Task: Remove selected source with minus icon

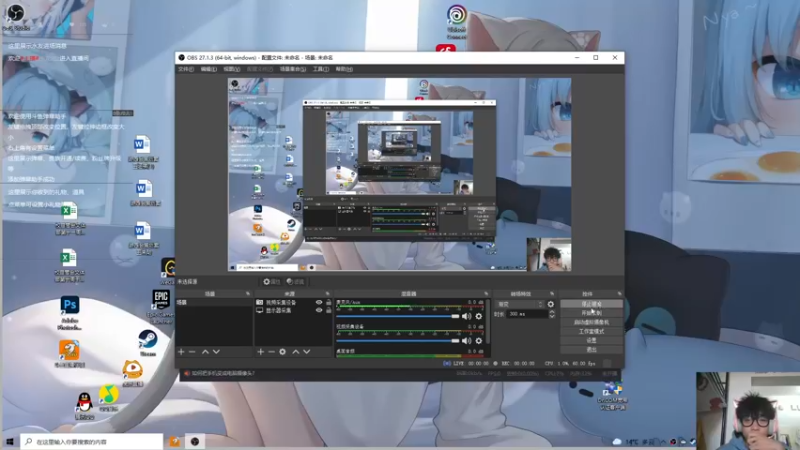Action: (x=271, y=352)
